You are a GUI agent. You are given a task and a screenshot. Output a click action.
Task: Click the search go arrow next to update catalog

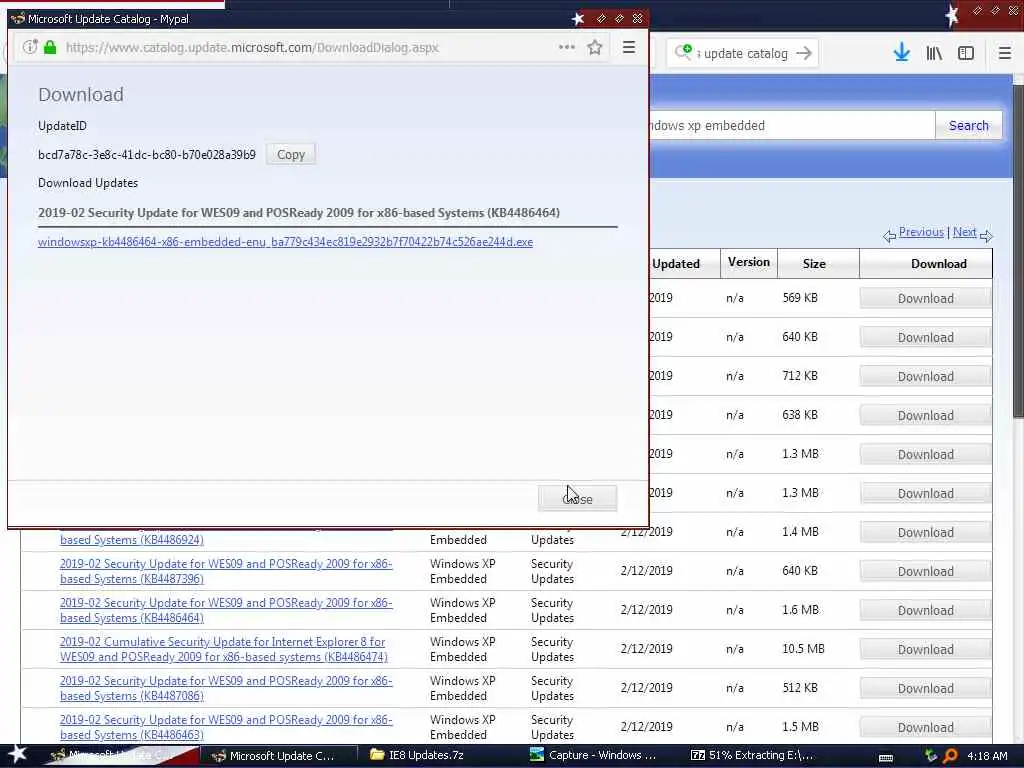pyautogui.click(x=804, y=54)
